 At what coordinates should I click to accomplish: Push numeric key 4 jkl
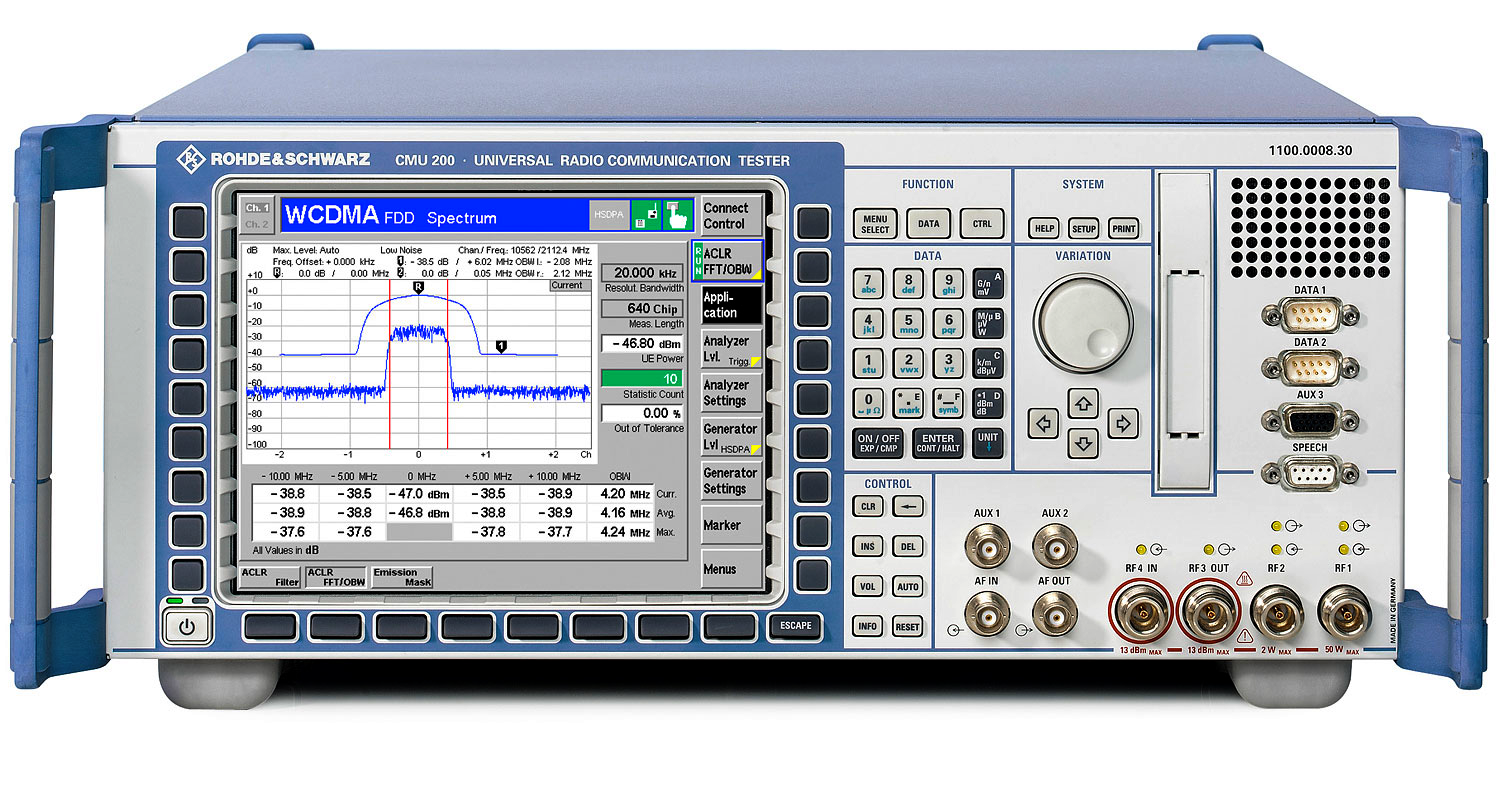(868, 324)
